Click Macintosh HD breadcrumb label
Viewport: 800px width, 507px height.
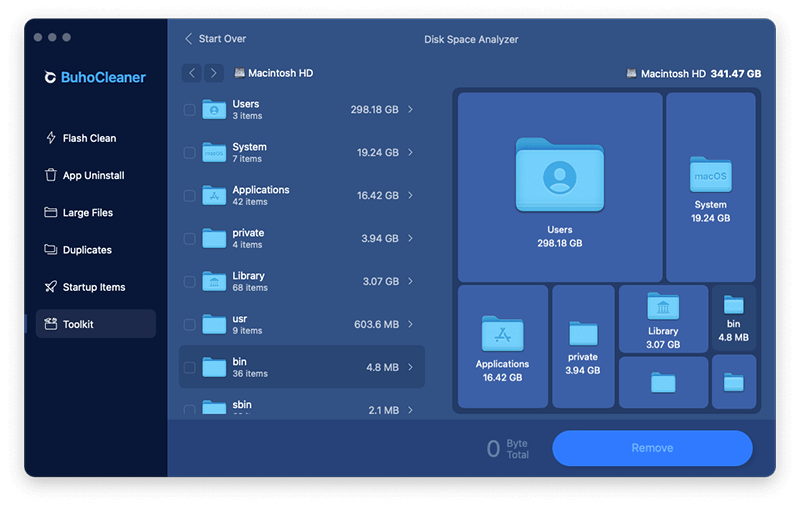pos(281,73)
